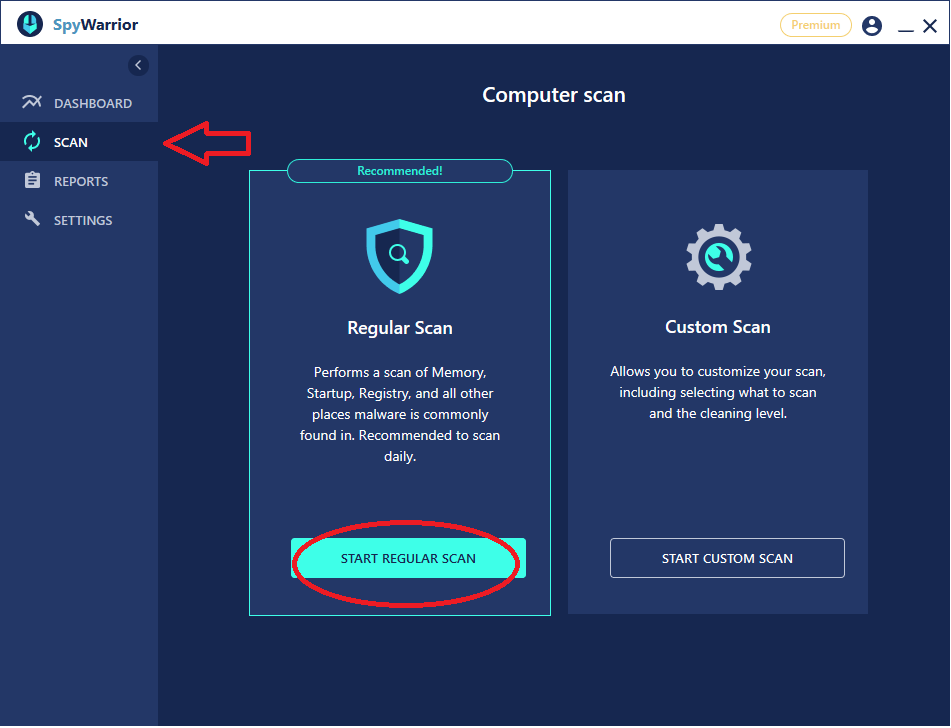Click the Regular Scan heading
Screen dimensions: 951x728
click(400, 328)
